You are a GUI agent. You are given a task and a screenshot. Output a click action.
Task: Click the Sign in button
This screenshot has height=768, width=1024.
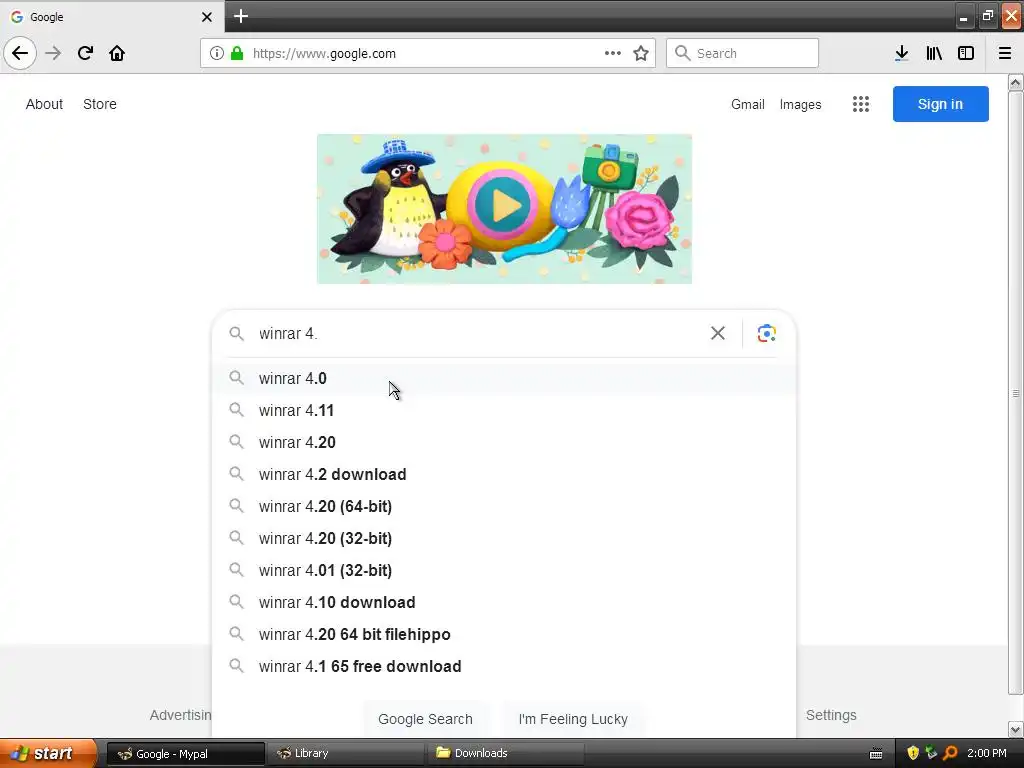(940, 104)
